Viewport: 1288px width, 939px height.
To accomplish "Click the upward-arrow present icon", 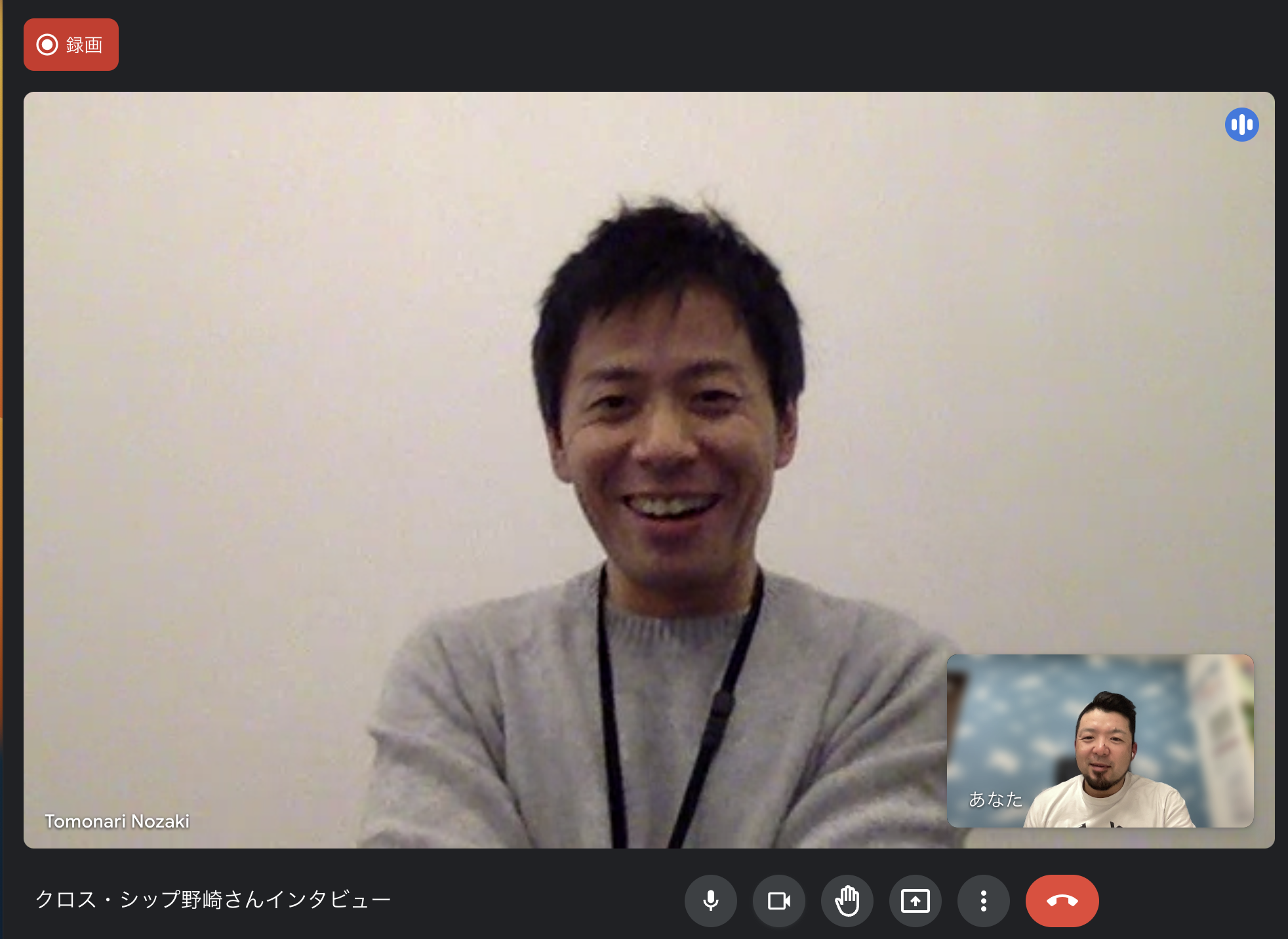I will tap(915, 900).
